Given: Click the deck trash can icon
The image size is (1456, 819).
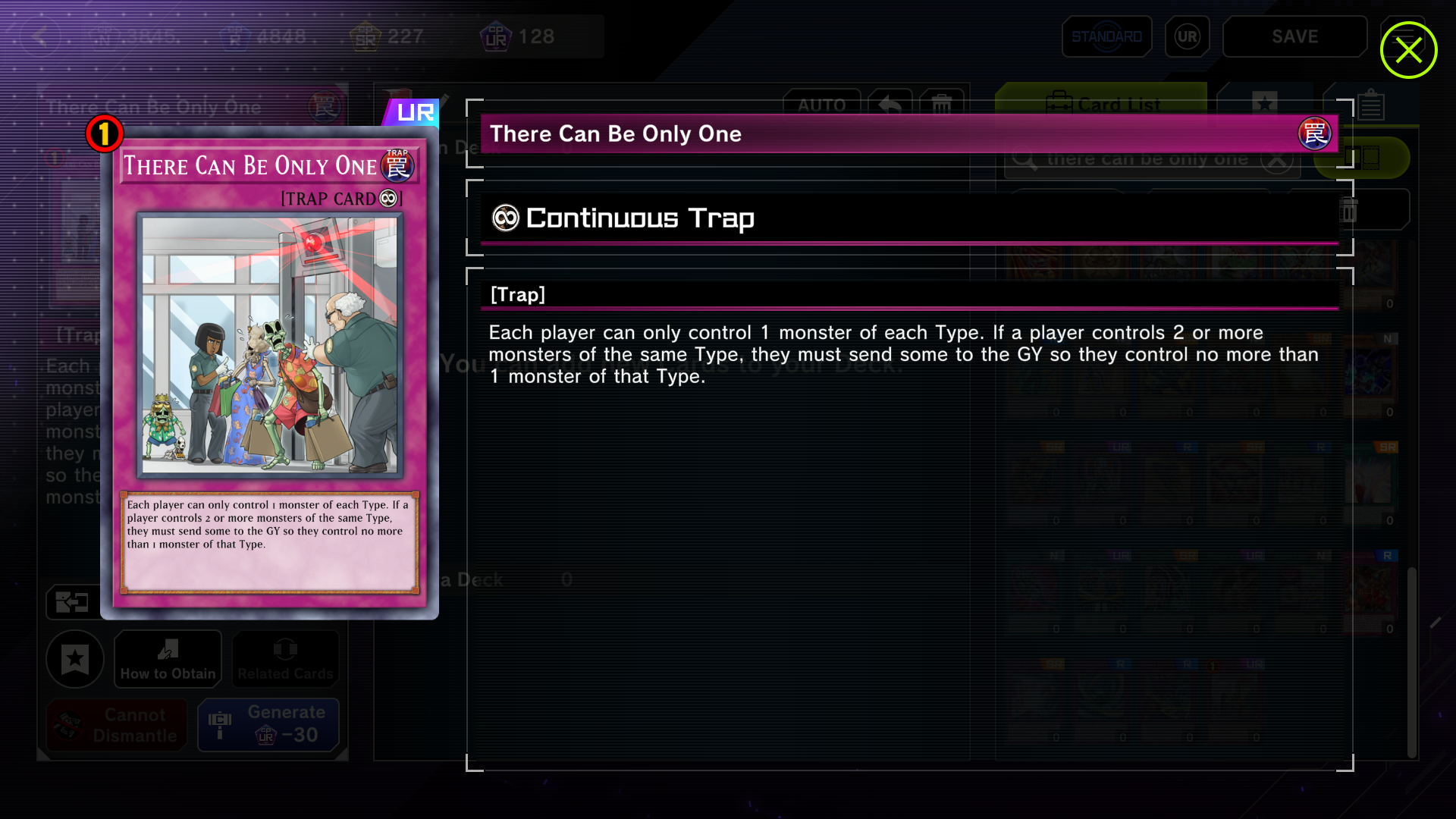Looking at the screenshot, I should click(x=941, y=105).
